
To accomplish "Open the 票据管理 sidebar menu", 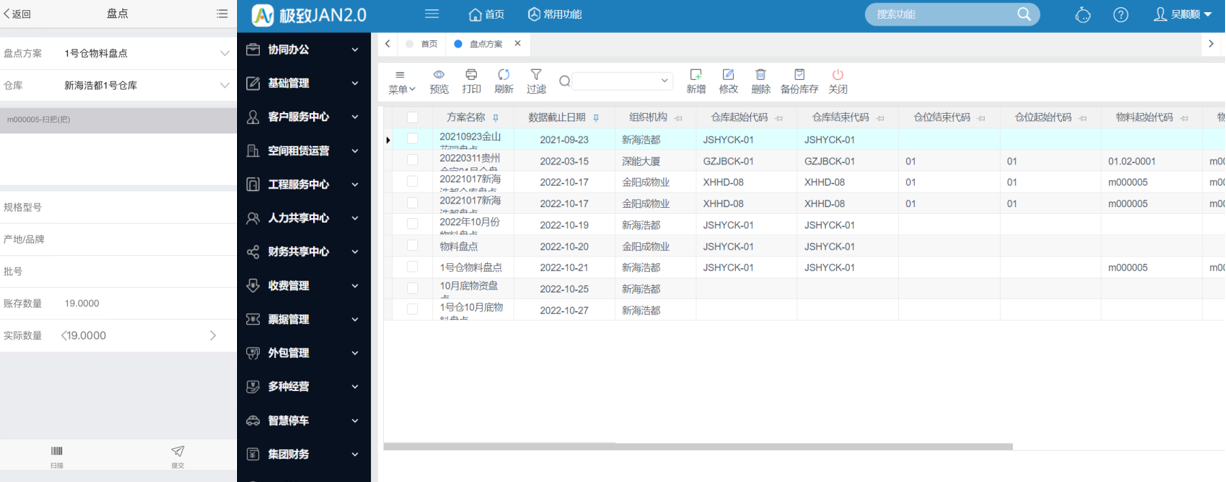I will point(303,320).
